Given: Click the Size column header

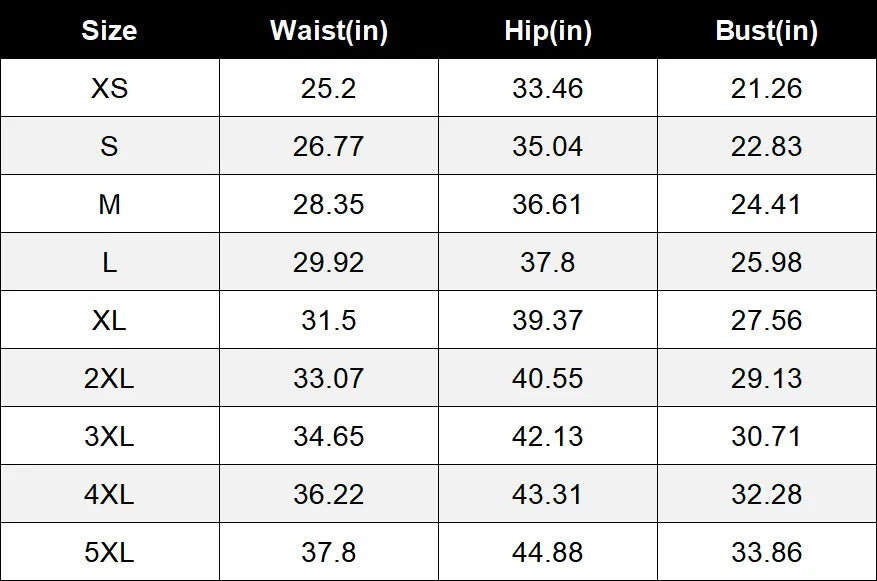Looking at the screenshot, I should (x=109, y=30).
